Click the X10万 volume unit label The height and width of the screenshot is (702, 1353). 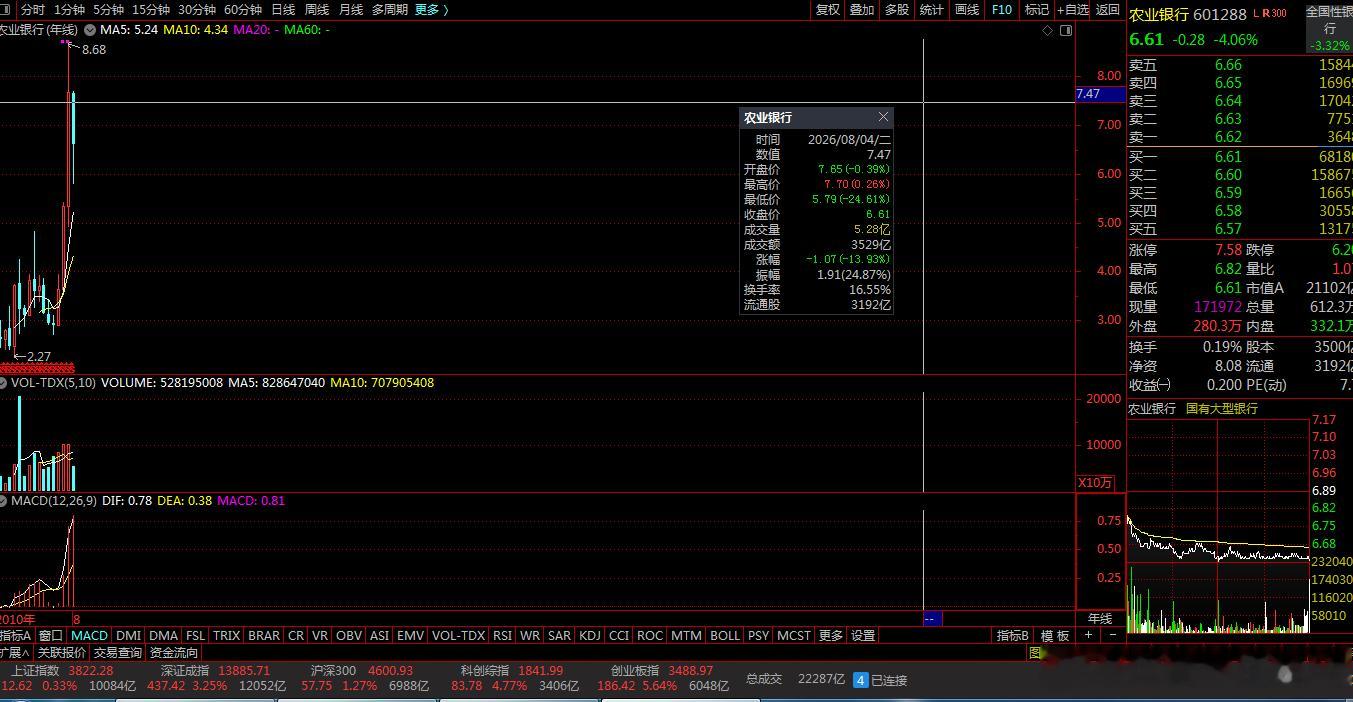pos(1095,483)
